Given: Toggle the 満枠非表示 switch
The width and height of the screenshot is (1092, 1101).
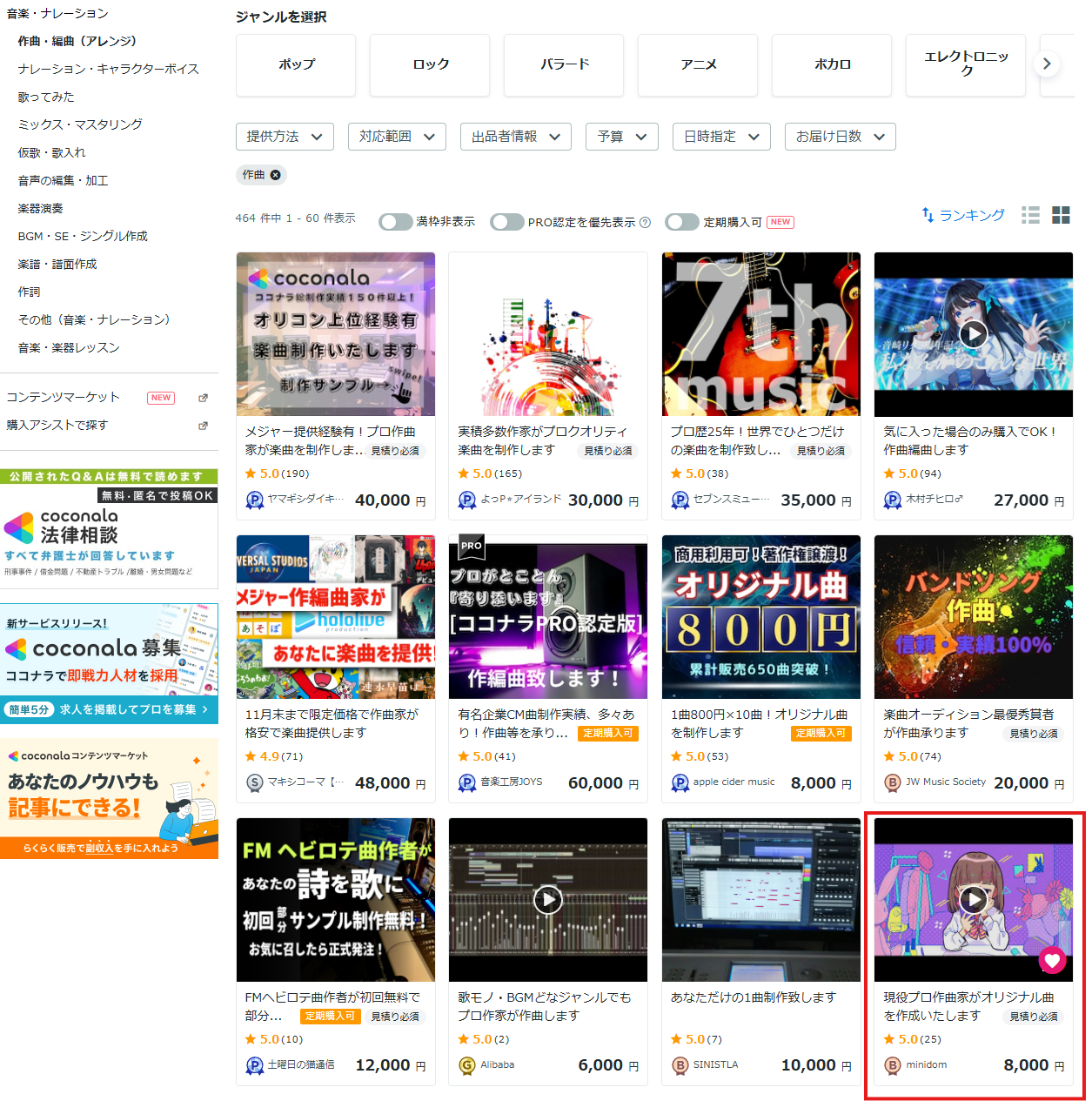Looking at the screenshot, I should coord(395,222).
